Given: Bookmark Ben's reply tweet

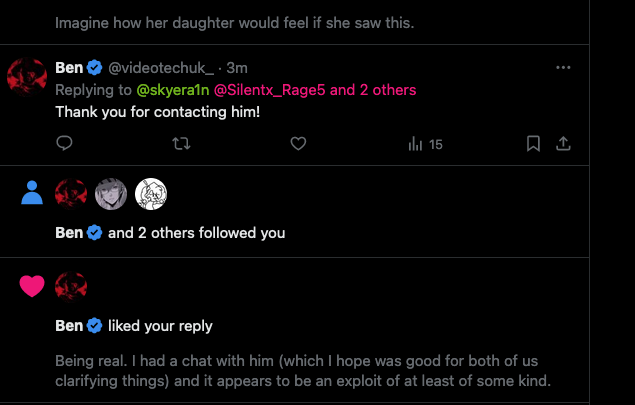Looking at the screenshot, I should pos(534,144).
